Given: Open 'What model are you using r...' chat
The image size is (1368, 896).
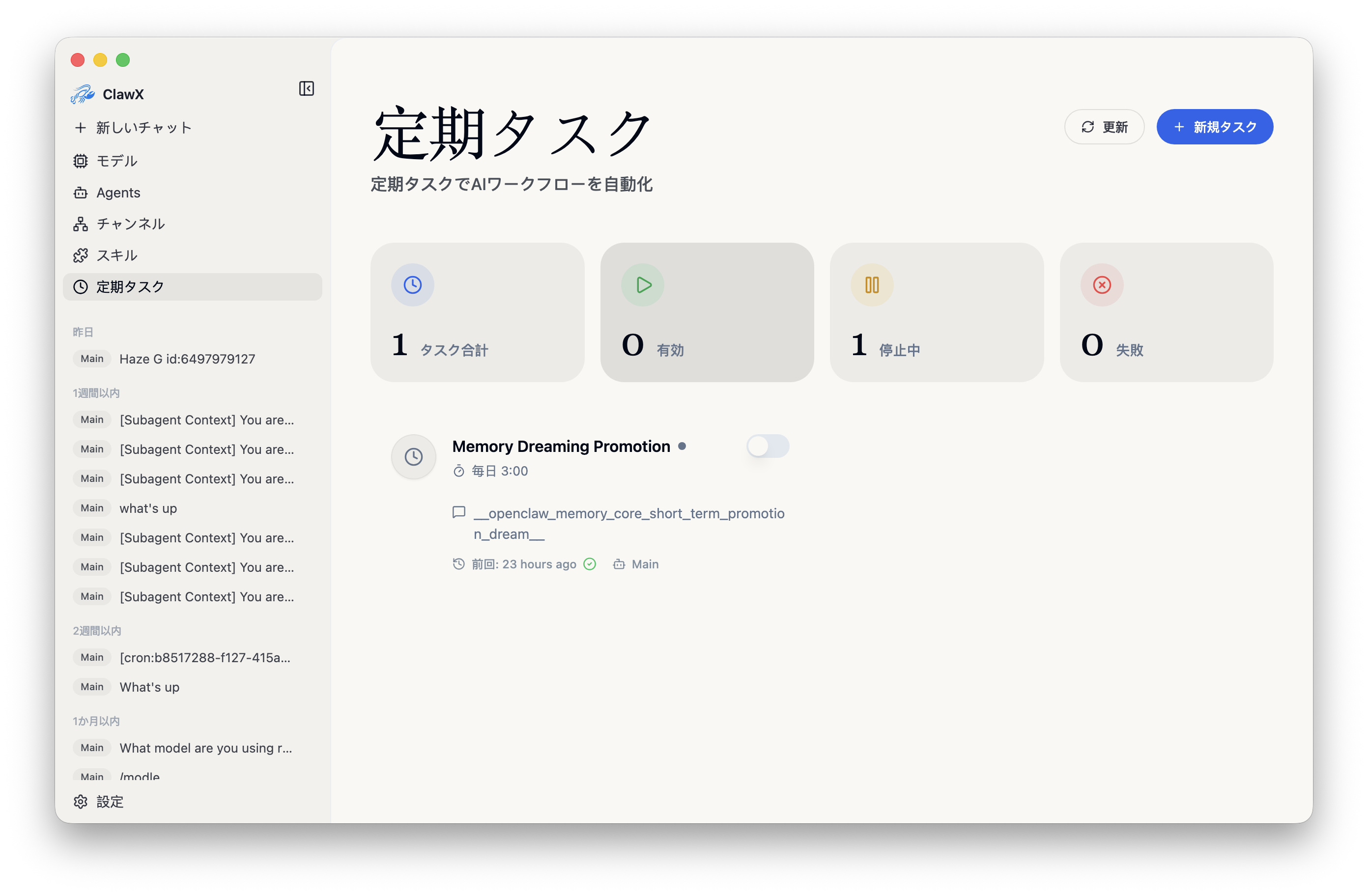Looking at the screenshot, I should tap(192, 748).
